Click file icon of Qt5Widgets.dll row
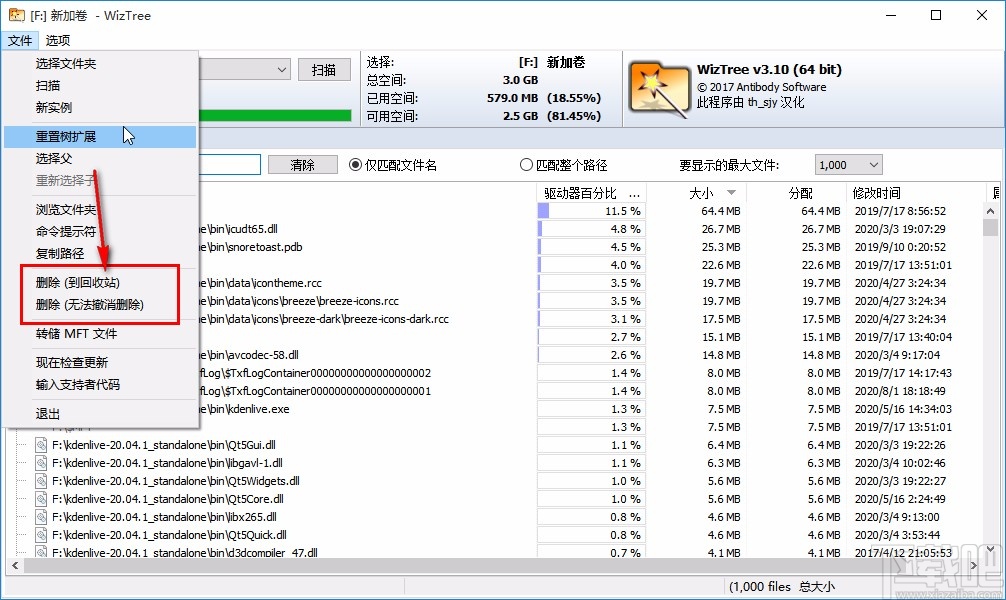This screenshot has width=1006, height=600. coord(41,481)
